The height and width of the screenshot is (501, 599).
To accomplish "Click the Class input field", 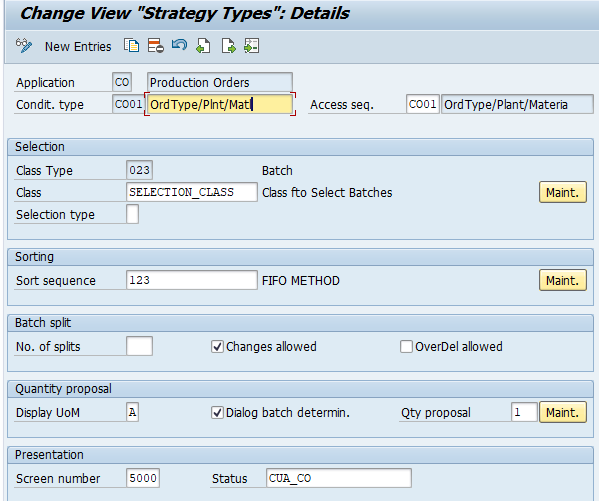I will pyautogui.click(x=192, y=192).
